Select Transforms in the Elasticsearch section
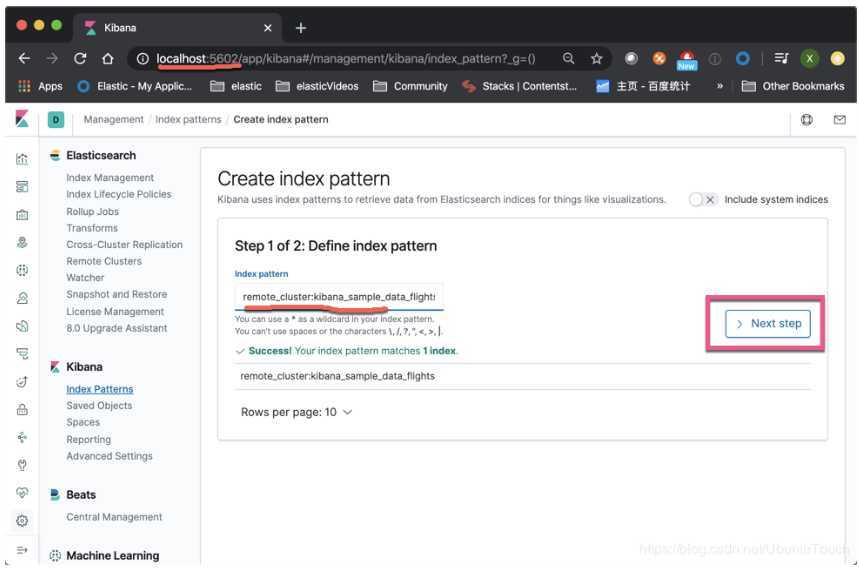 92,228
